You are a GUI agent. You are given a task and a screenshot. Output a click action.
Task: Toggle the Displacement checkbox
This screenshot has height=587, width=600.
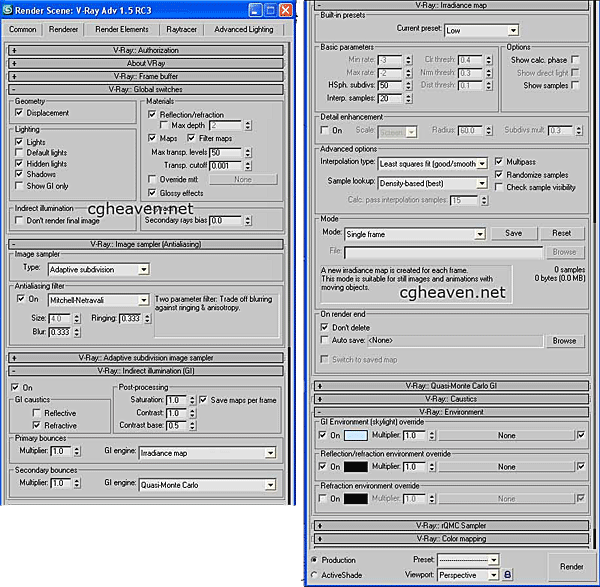(19, 113)
